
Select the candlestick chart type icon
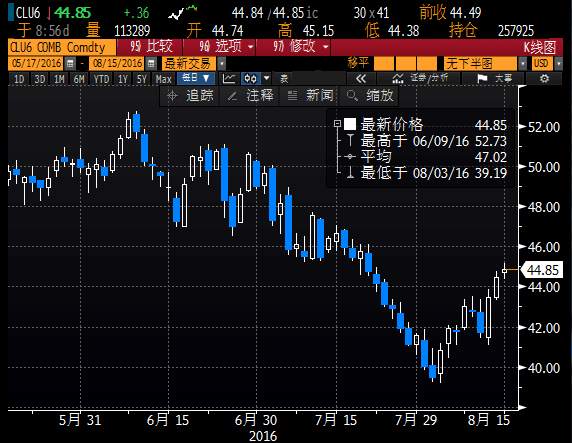point(251,78)
